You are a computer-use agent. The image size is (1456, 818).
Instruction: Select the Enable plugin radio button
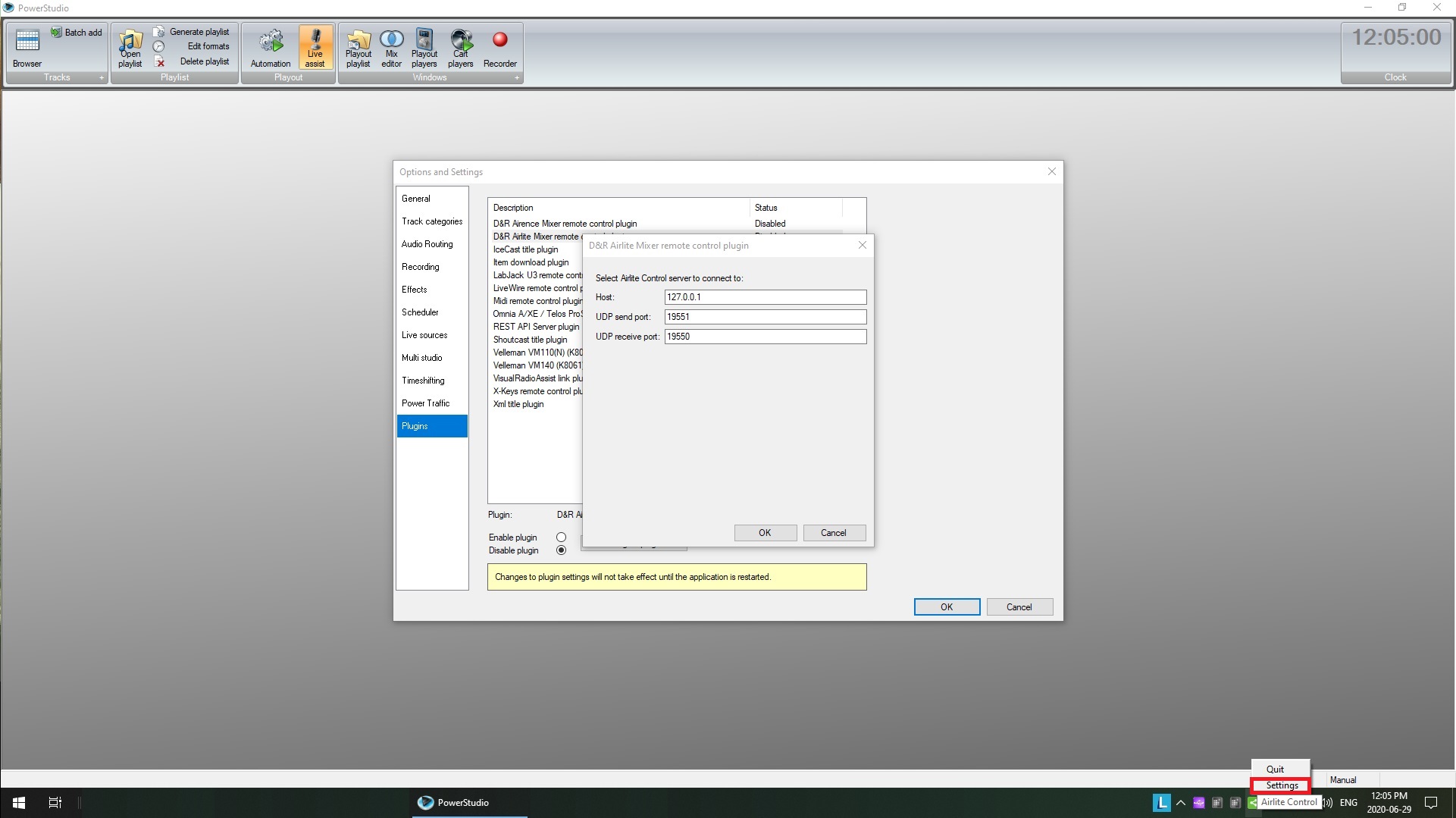pos(561,537)
